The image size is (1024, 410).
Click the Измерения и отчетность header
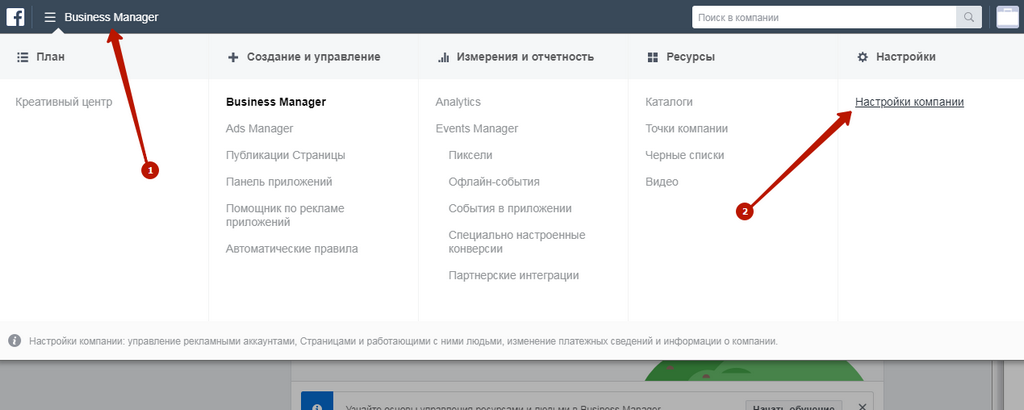tap(525, 57)
